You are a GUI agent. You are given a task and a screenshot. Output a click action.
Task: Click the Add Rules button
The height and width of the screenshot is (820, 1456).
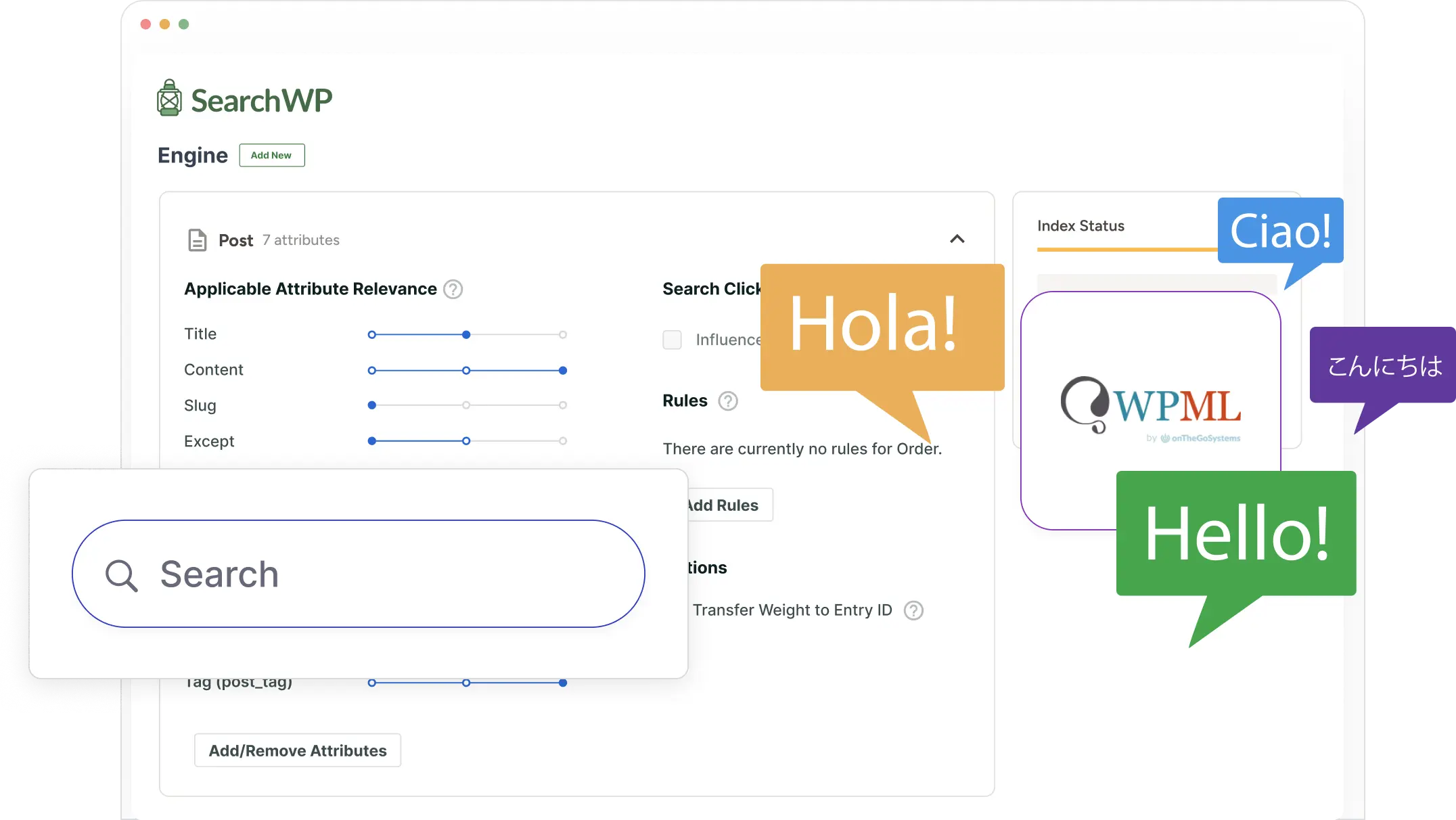tap(727, 505)
